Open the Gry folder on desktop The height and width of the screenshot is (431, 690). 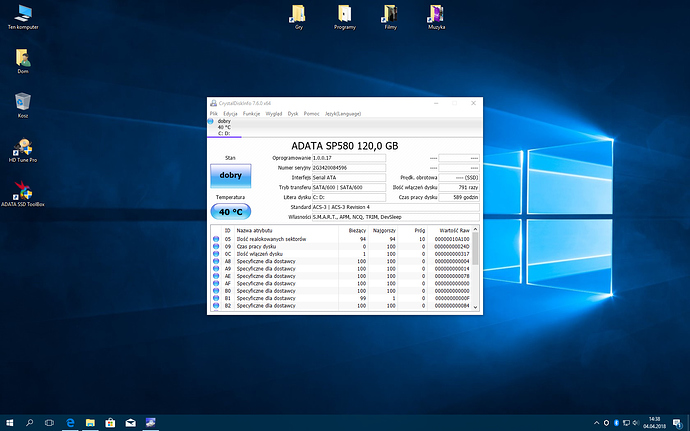299,17
